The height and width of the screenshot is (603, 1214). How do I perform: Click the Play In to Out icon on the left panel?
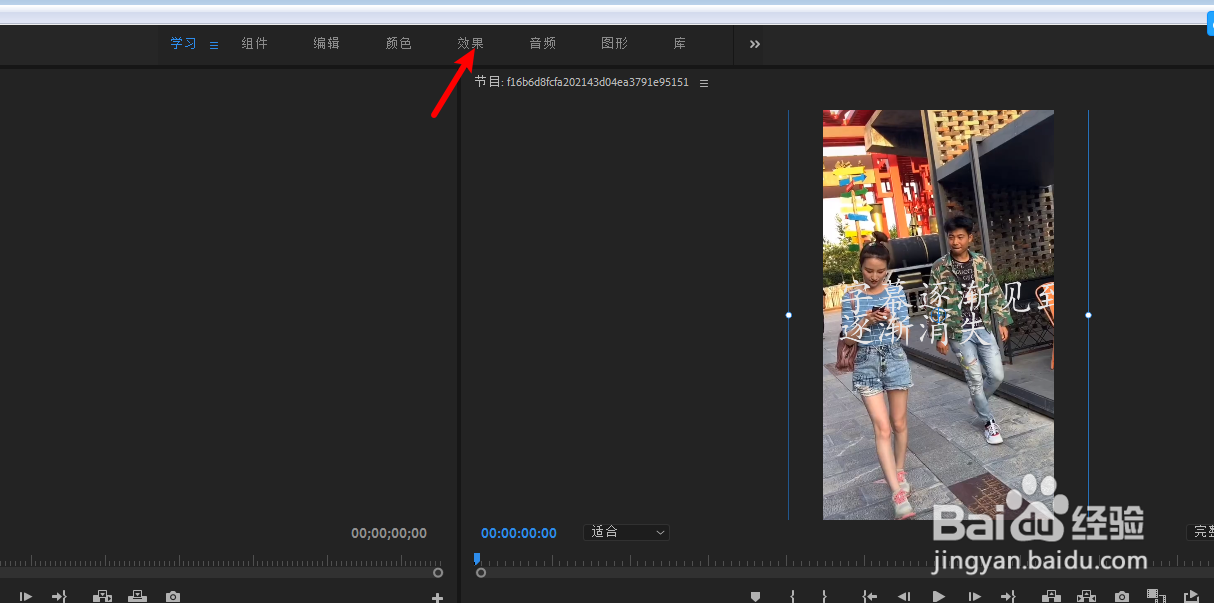pos(25,597)
